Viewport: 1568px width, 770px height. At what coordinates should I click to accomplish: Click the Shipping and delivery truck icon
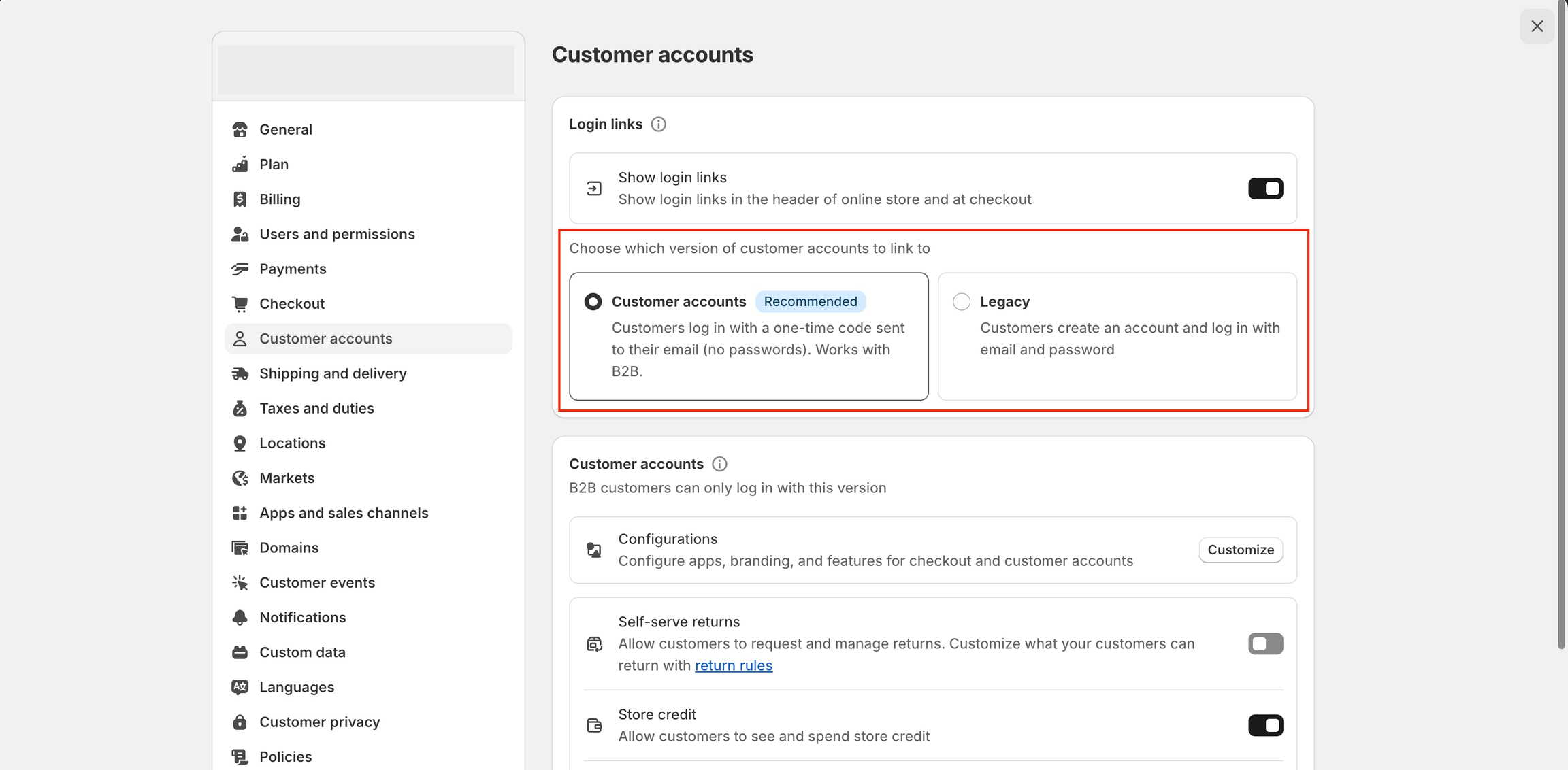coord(240,373)
